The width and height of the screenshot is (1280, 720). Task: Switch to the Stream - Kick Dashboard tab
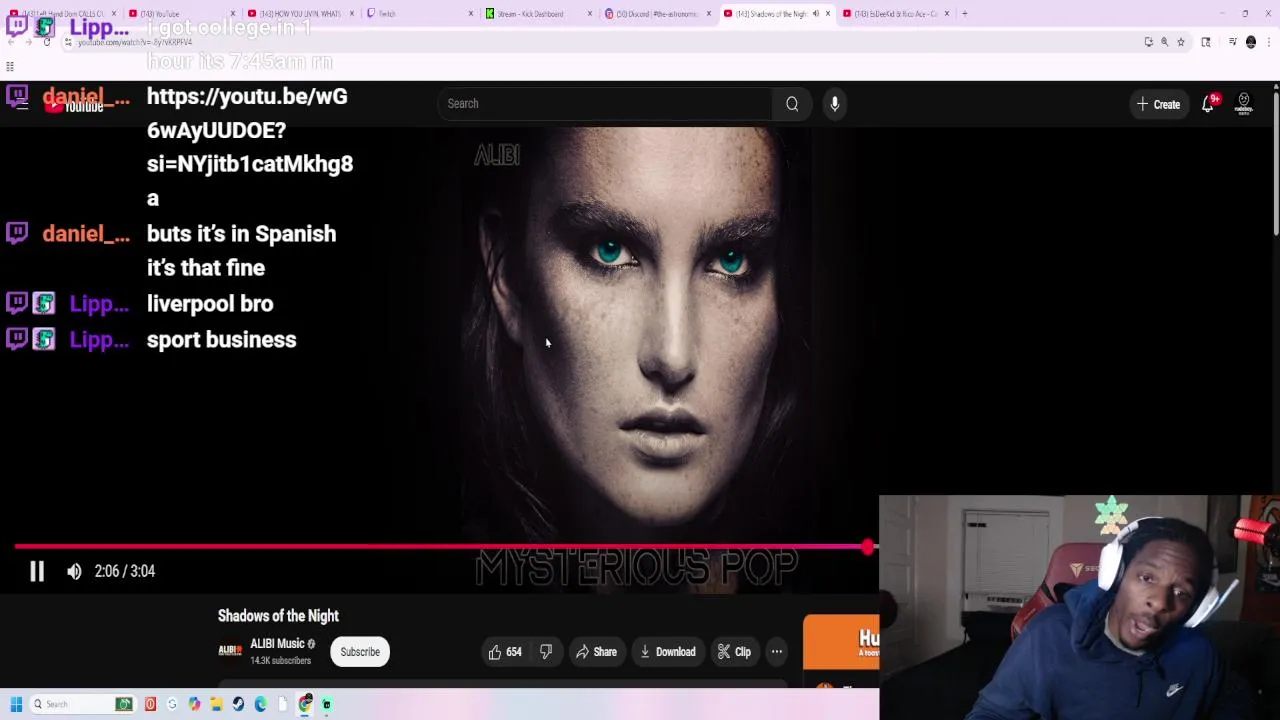click(x=538, y=14)
